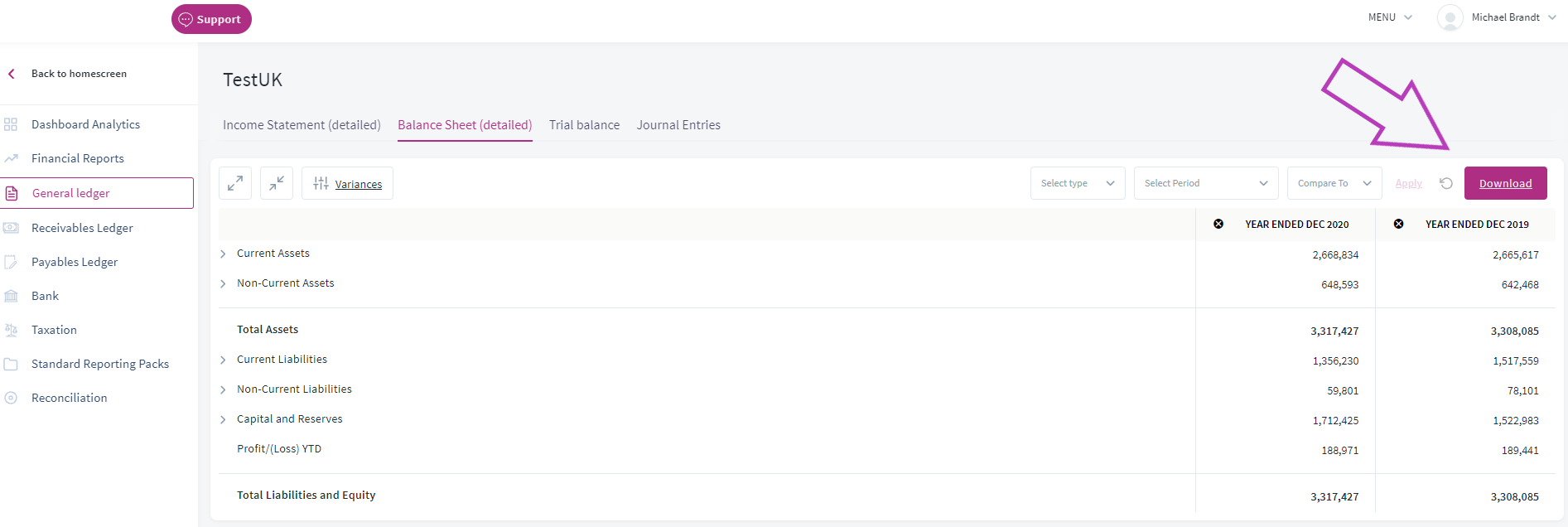Click the Standard Reporting Packs folder icon

pos(11,364)
